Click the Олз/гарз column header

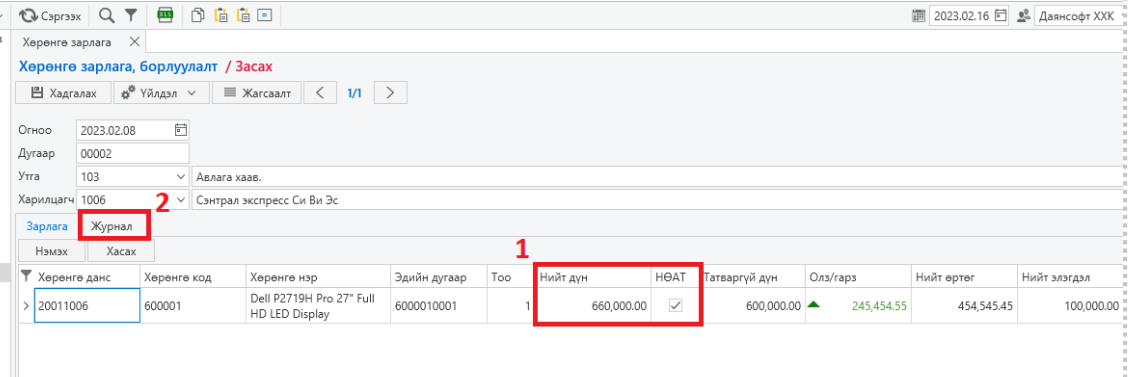pyautogui.click(x=858, y=276)
